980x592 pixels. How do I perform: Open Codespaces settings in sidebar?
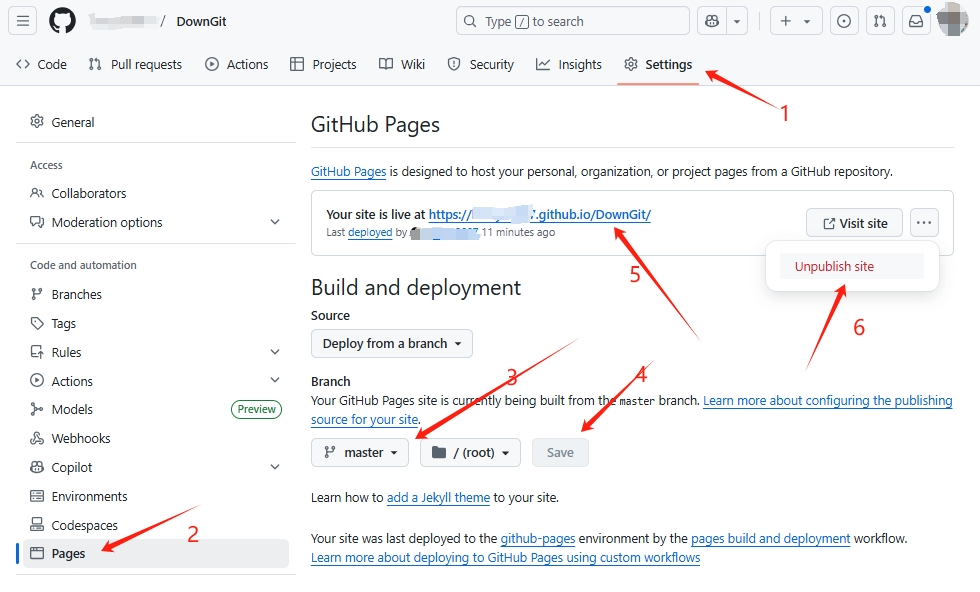click(156, 525)
